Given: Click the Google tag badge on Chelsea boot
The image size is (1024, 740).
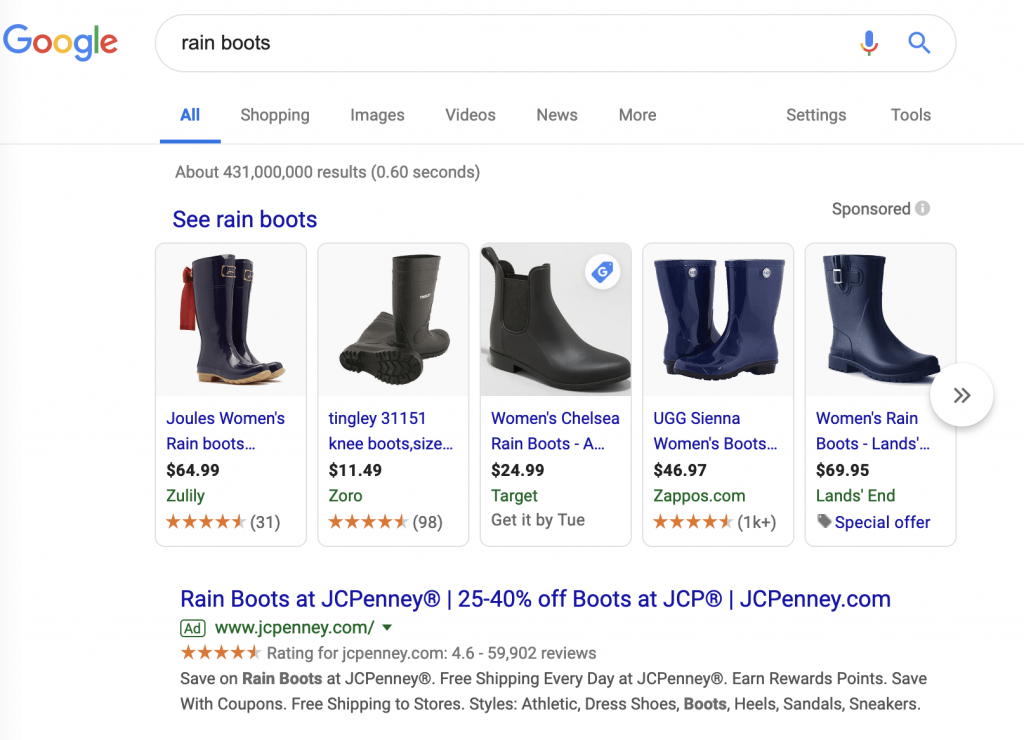Looking at the screenshot, I should tap(602, 272).
